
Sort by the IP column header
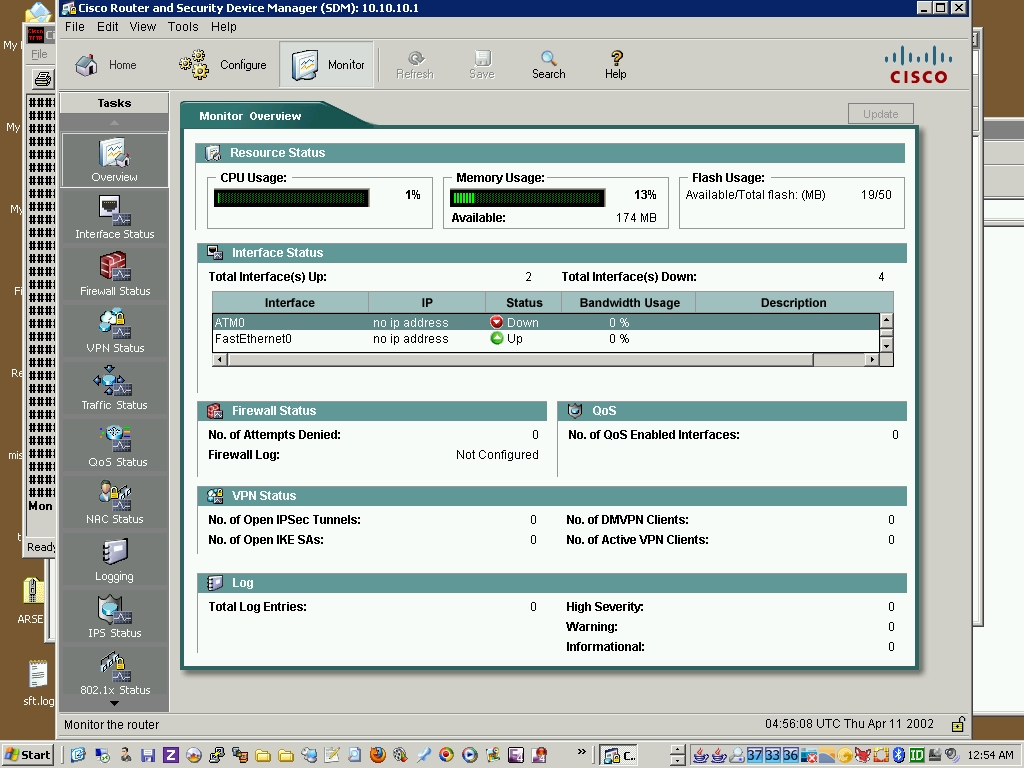(x=427, y=302)
